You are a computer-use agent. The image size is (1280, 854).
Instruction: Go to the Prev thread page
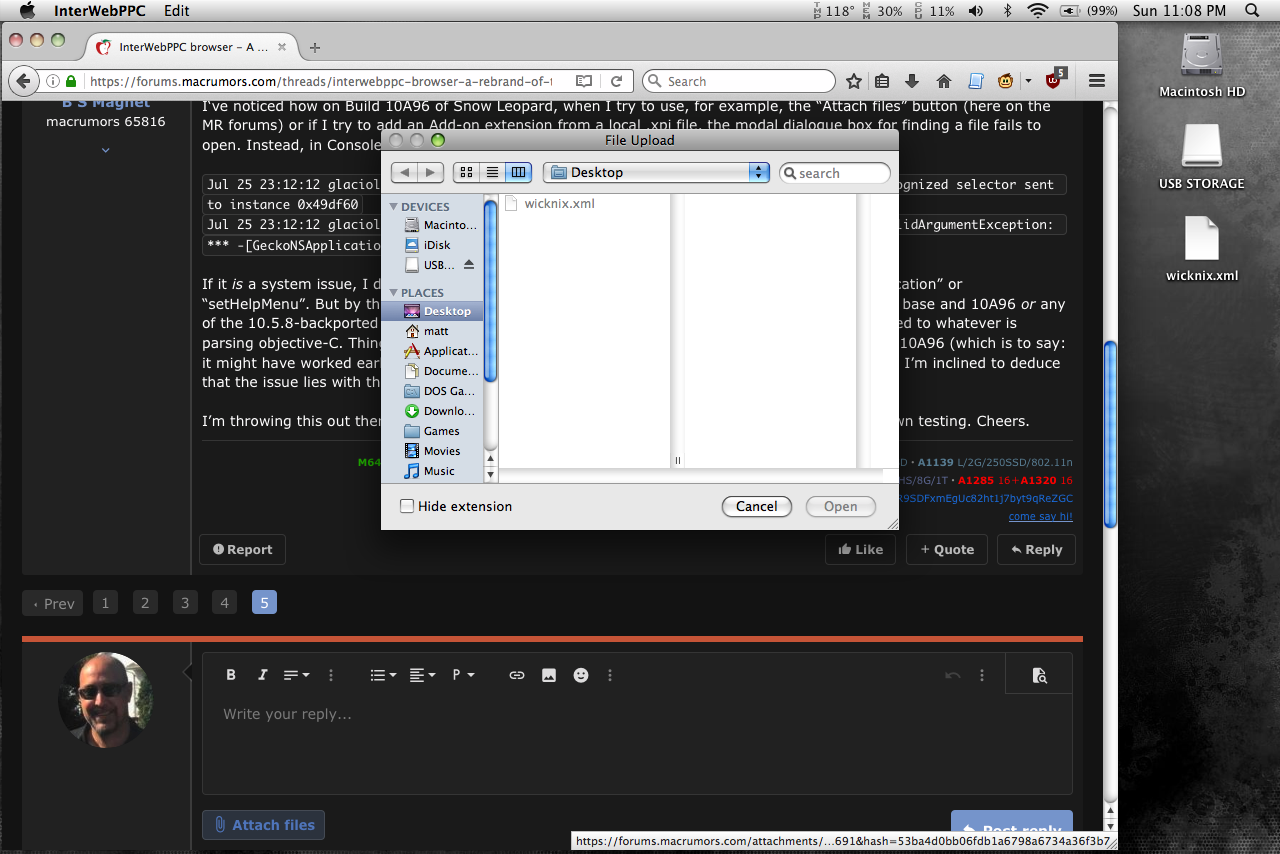pyautogui.click(x=53, y=602)
